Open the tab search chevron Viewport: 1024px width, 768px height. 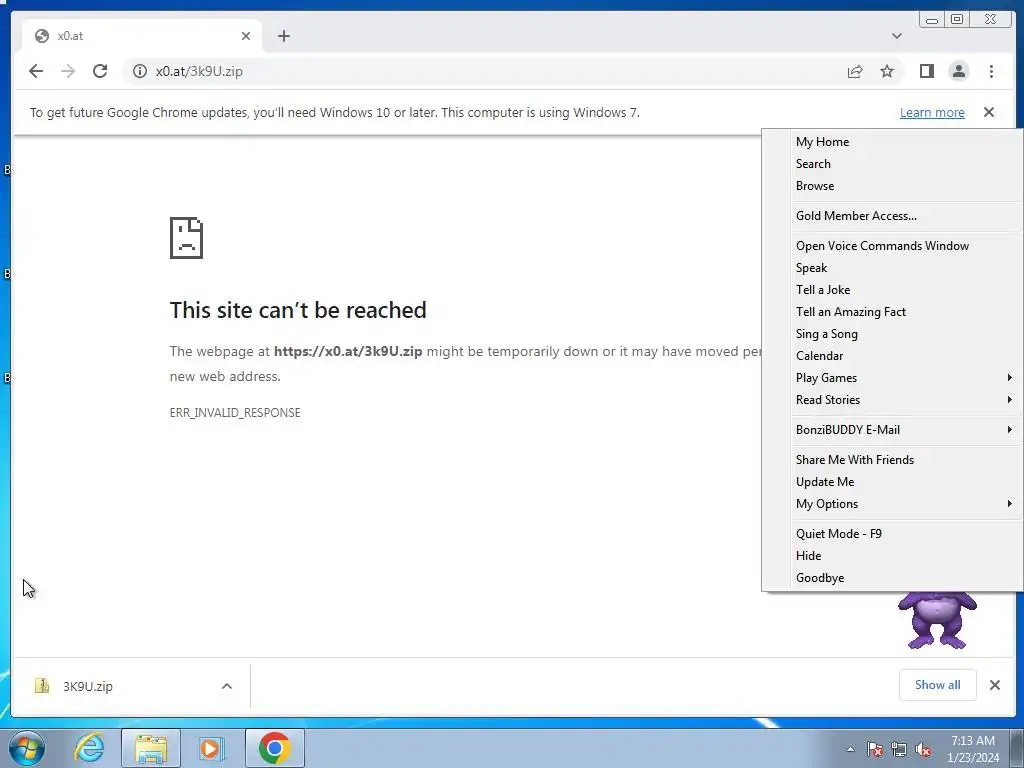[x=897, y=36]
